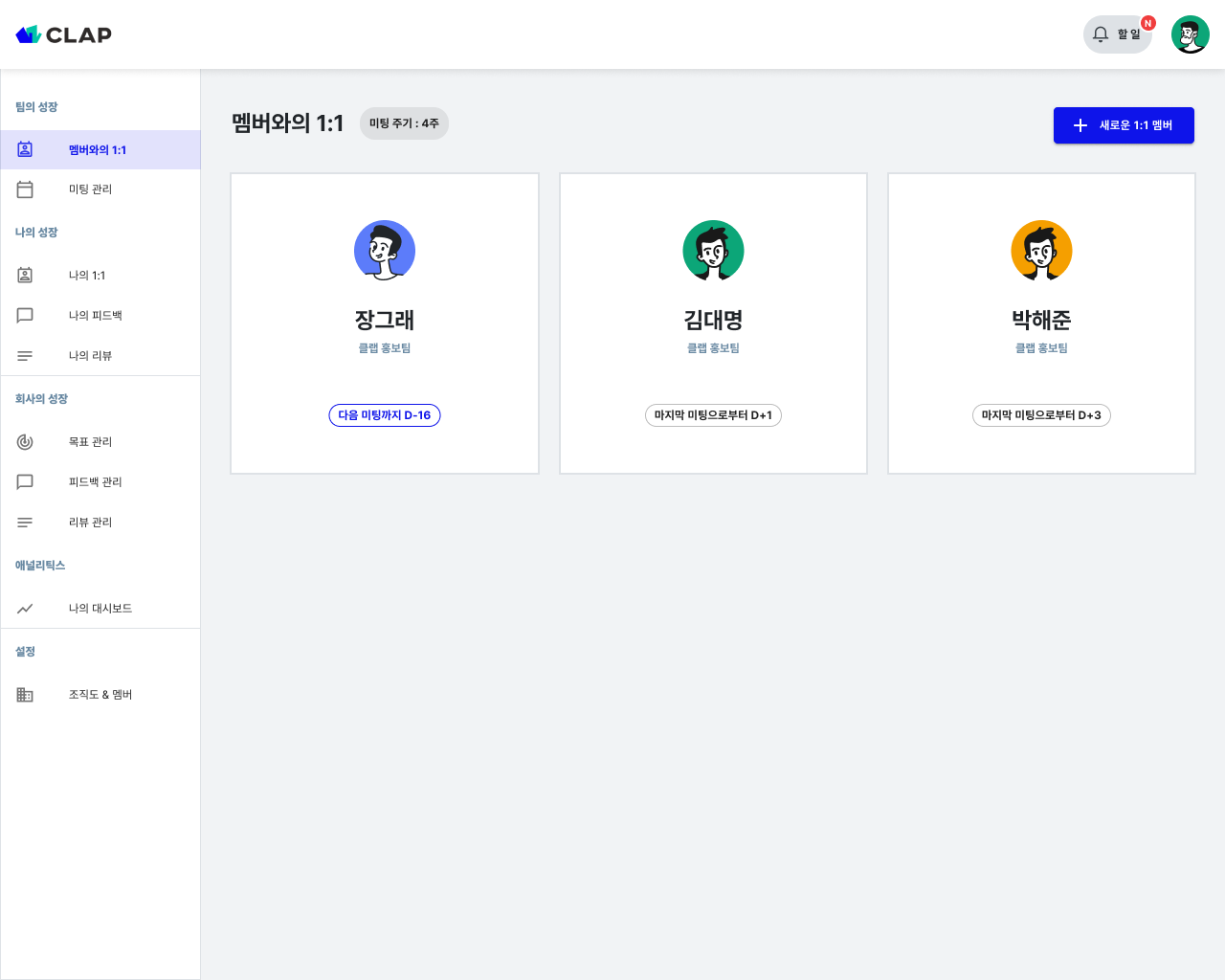Select the 멤버와의 1:1 sidebar icon

[x=25, y=149]
